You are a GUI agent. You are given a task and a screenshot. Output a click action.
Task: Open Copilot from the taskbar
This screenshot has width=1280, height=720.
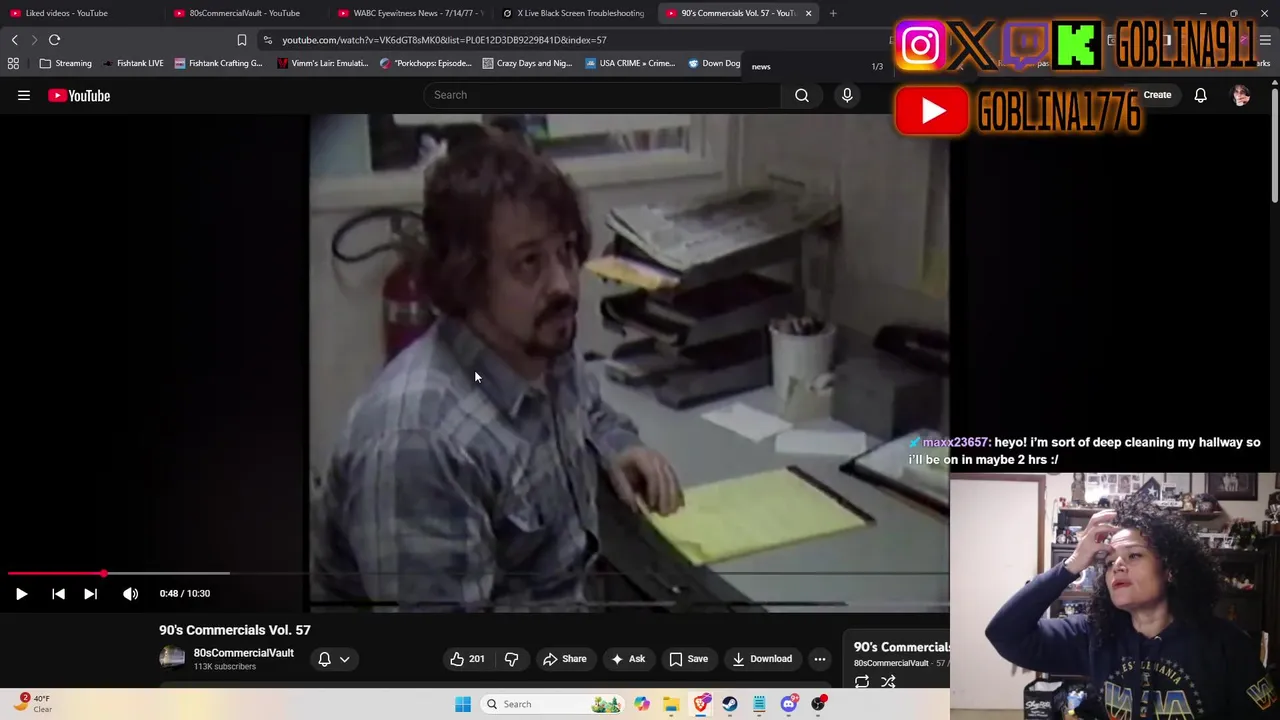[642, 704]
